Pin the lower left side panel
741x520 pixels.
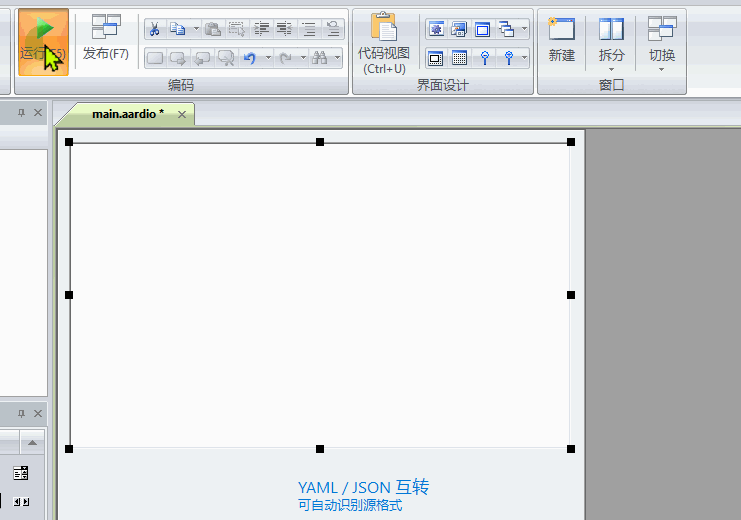coord(21,414)
